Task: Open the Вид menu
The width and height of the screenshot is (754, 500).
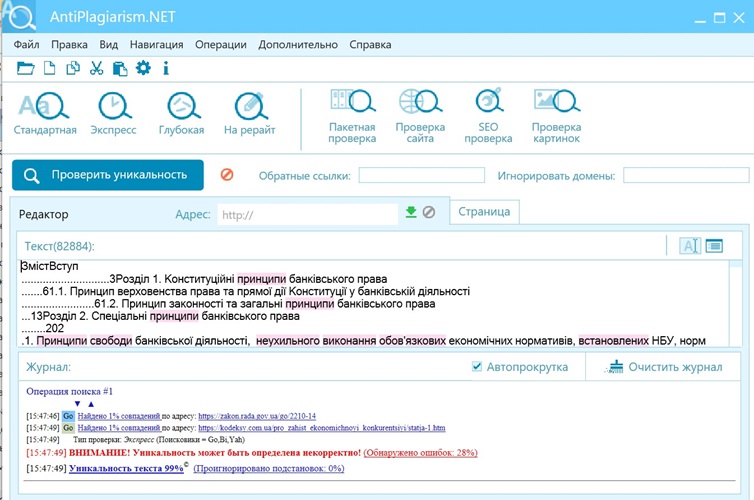Action: point(109,45)
